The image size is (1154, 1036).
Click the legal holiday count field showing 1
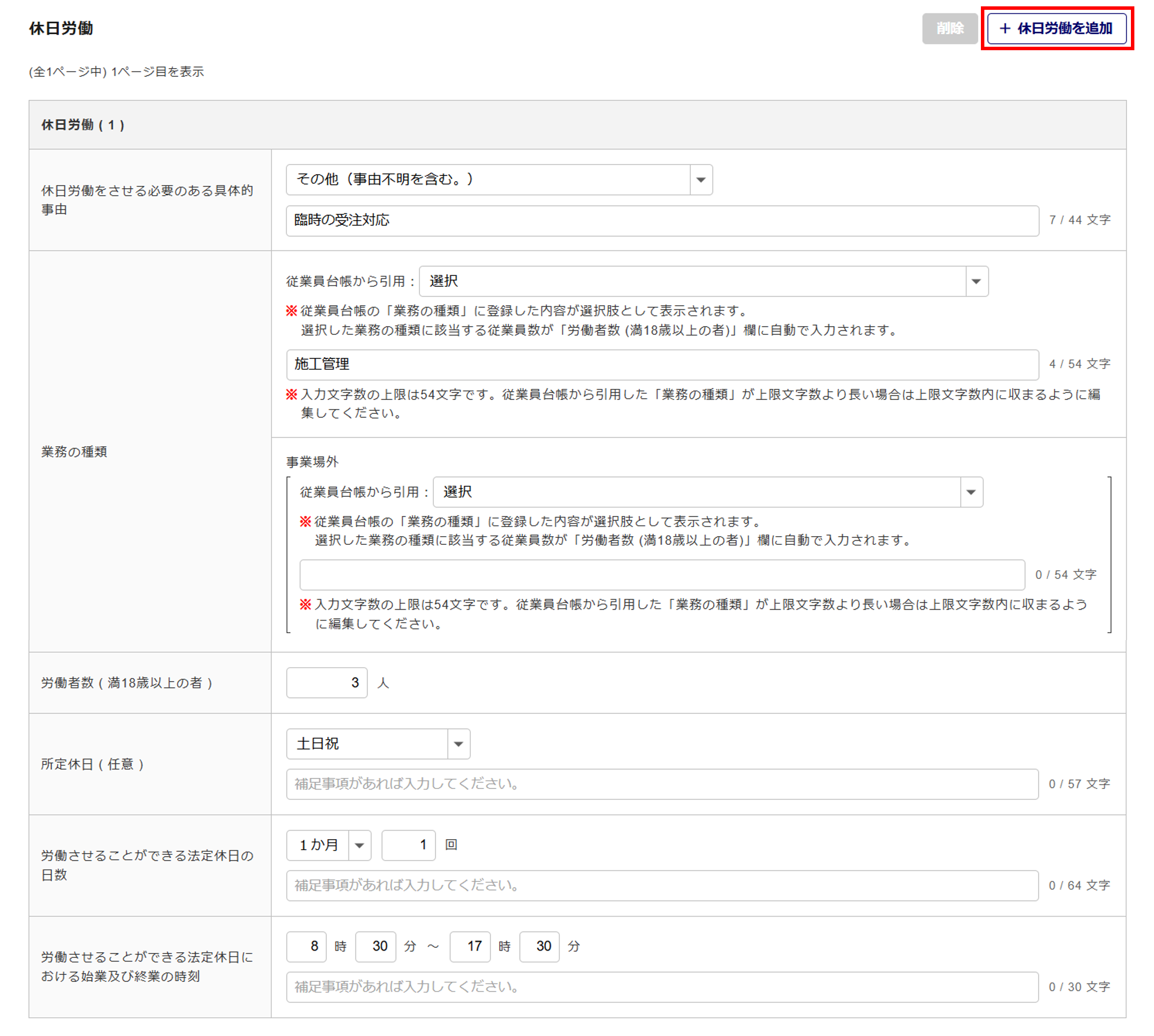coord(408,845)
